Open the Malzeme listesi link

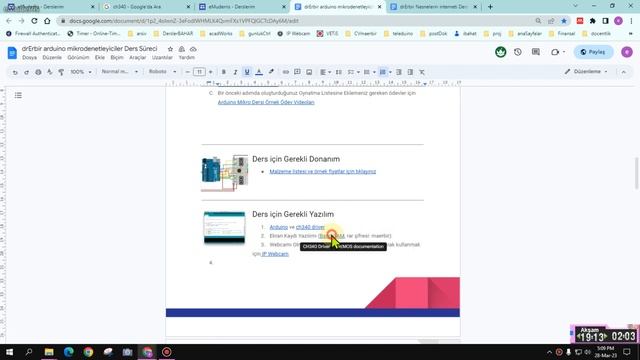[322, 171]
